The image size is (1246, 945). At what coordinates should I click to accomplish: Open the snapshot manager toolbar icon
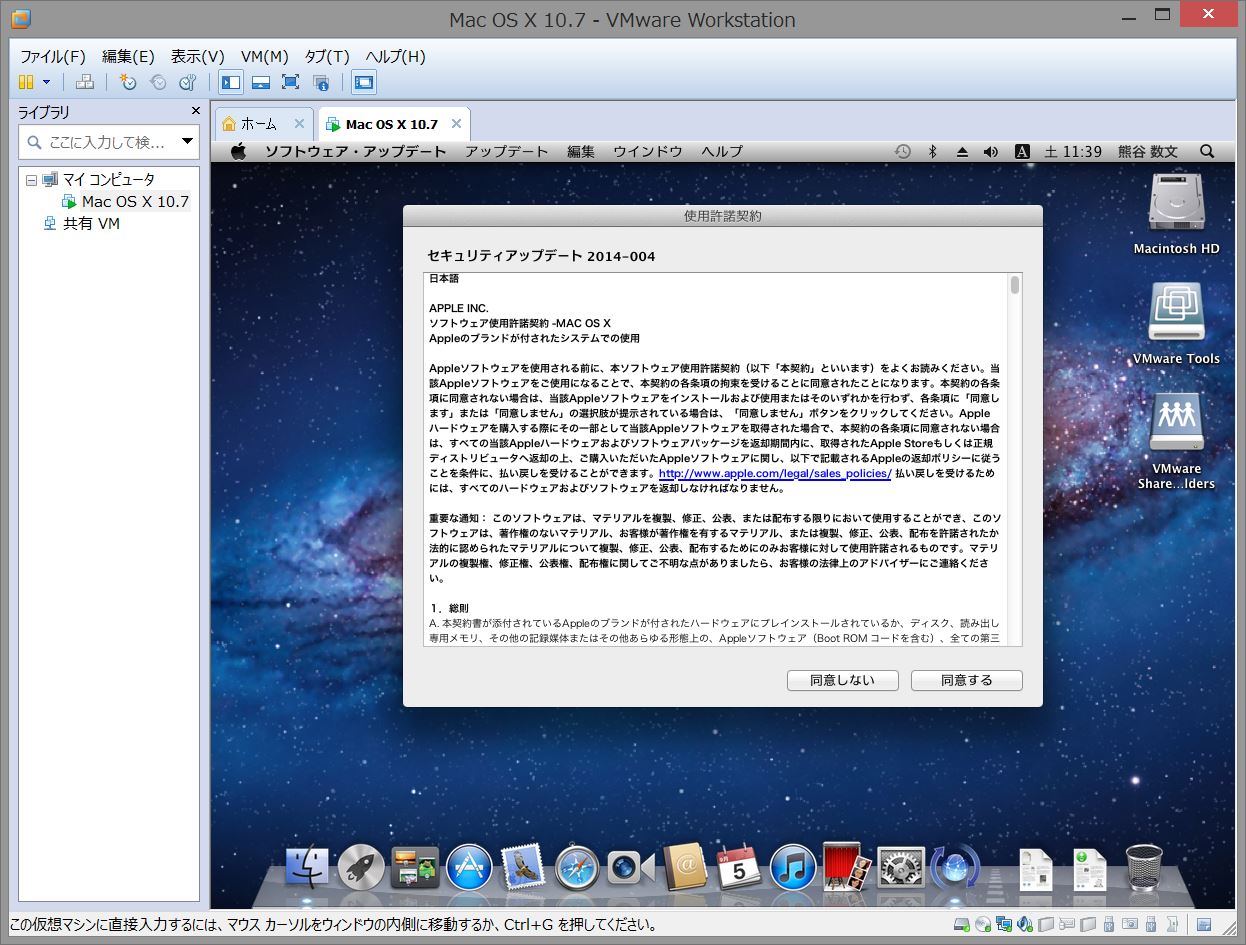tap(188, 82)
